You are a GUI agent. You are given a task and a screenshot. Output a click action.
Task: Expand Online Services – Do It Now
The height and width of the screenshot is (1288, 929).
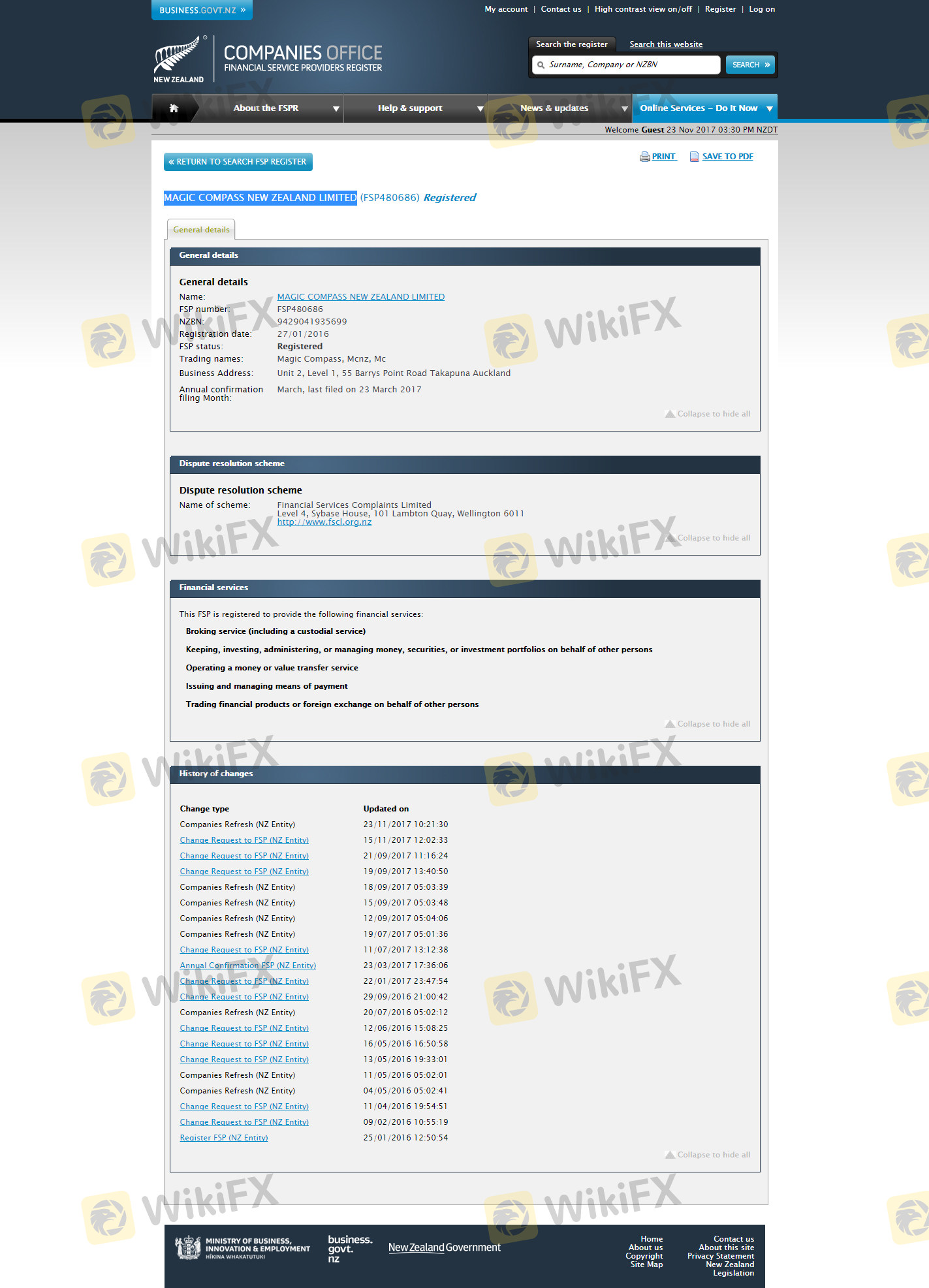pos(704,108)
